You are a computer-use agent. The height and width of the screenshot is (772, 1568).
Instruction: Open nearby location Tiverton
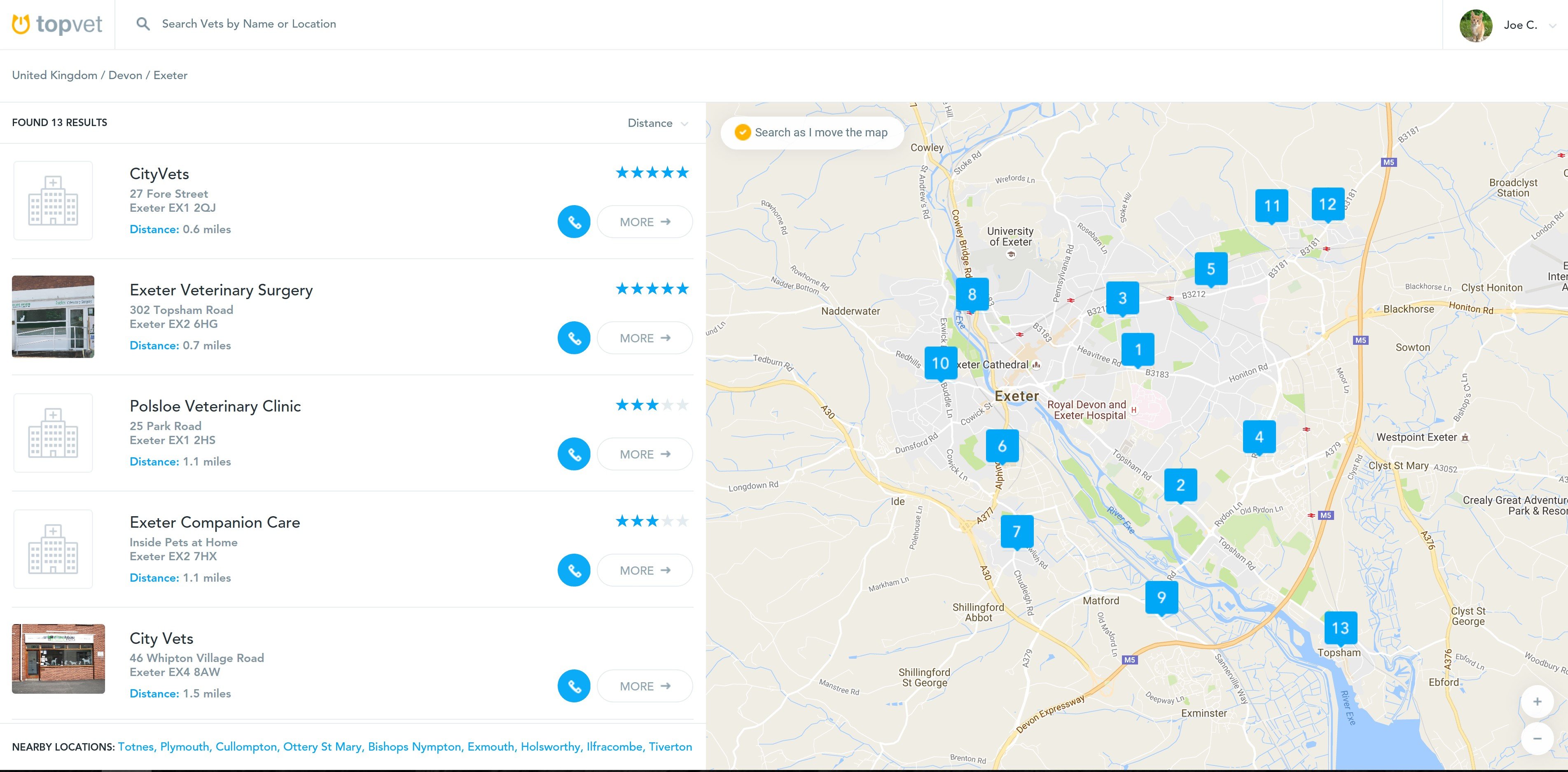(x=670, y=746)
